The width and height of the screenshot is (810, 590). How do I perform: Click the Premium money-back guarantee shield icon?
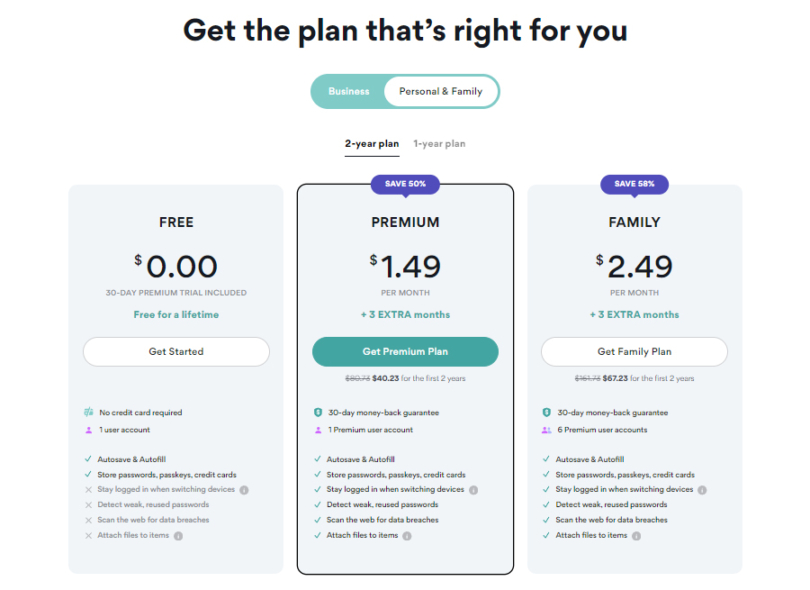[318, 412]
